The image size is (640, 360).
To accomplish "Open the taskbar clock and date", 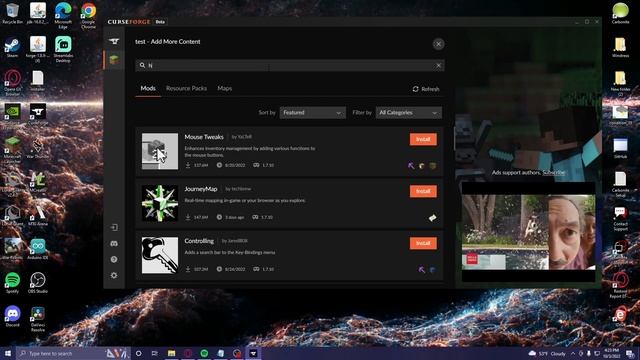I will click(x=611, y=353).
